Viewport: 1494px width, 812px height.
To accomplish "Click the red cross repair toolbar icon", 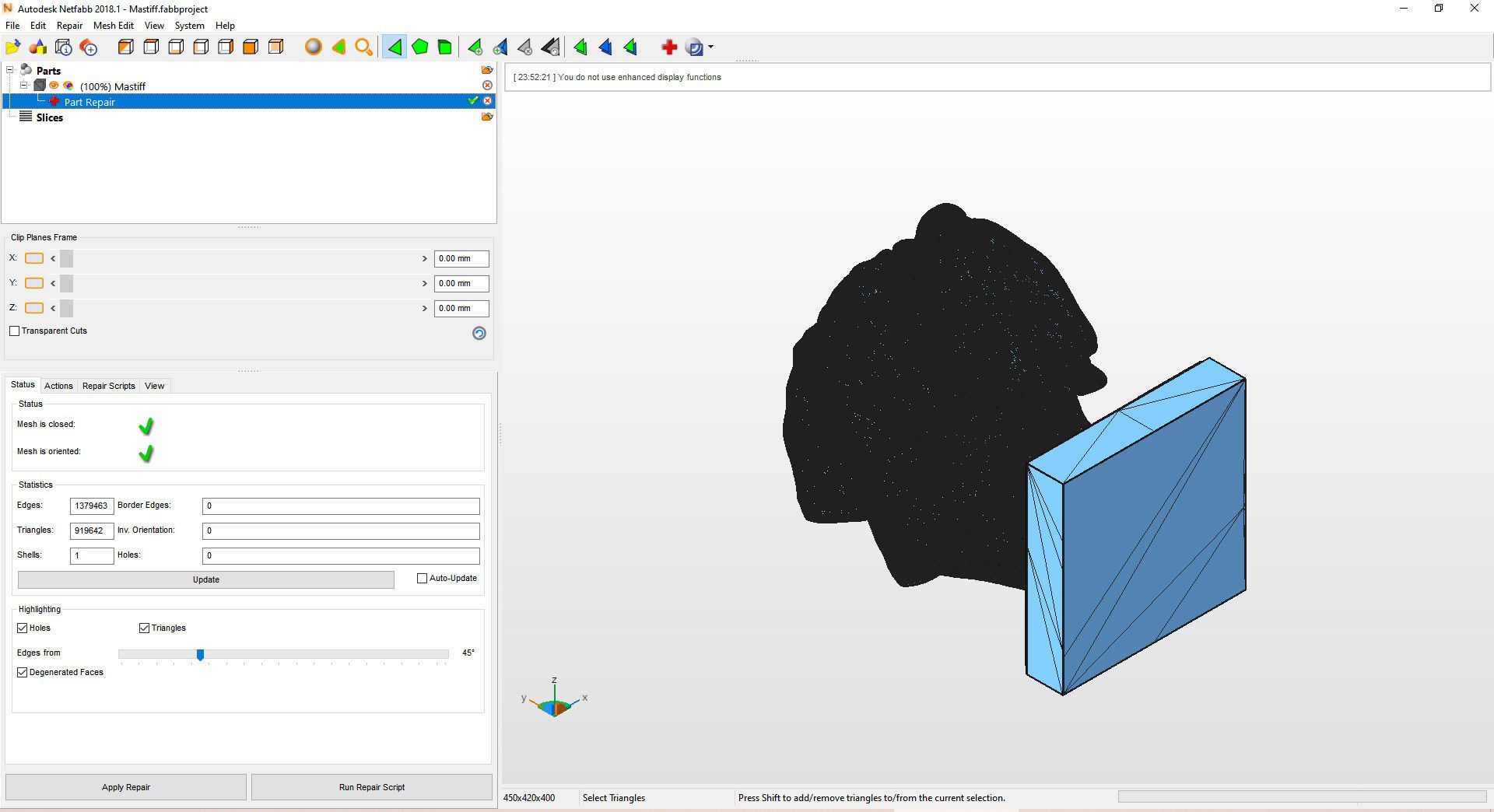I will pyautogui.click(x=669, y=47).
